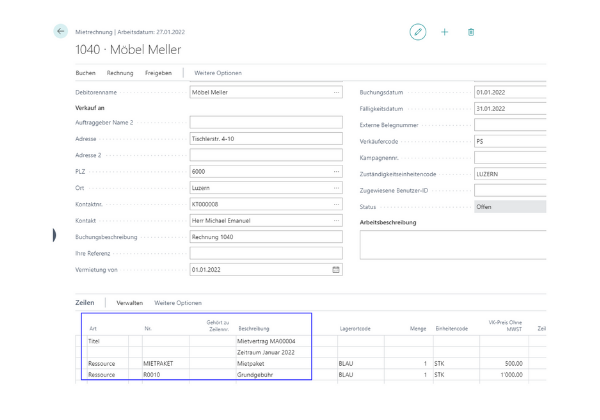Click the trash can delete icon
Image resolution: width=600 pixels, height=420 pixels.
tap(470, 32)
